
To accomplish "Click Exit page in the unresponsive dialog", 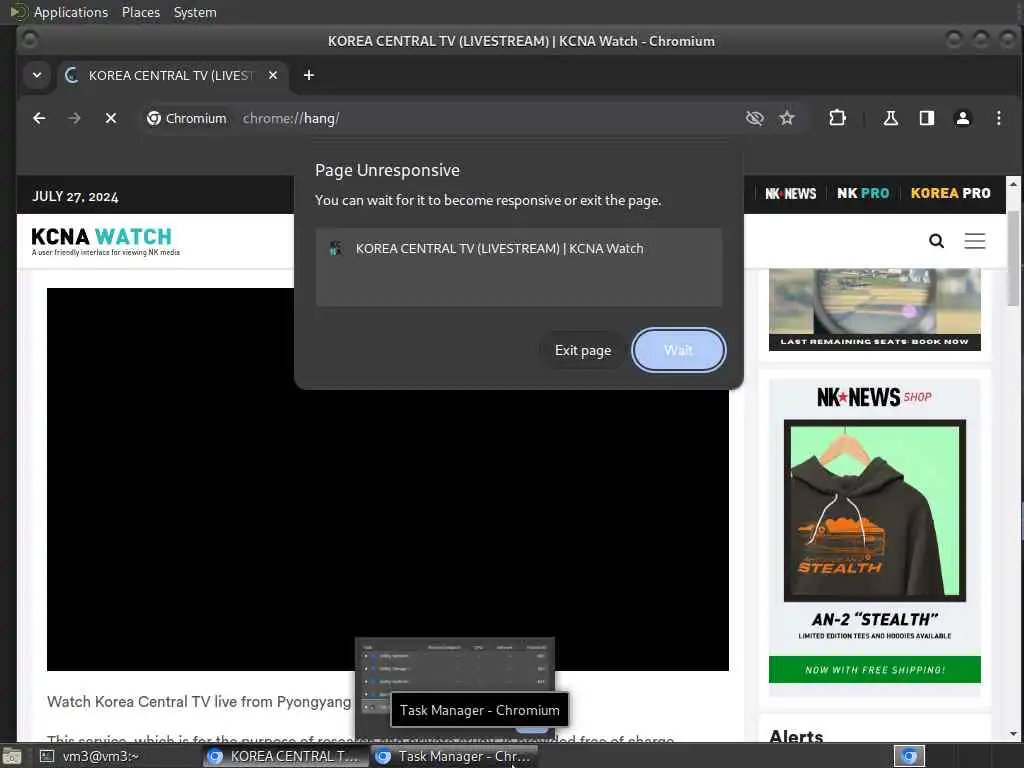I will (x=583, y=350).
